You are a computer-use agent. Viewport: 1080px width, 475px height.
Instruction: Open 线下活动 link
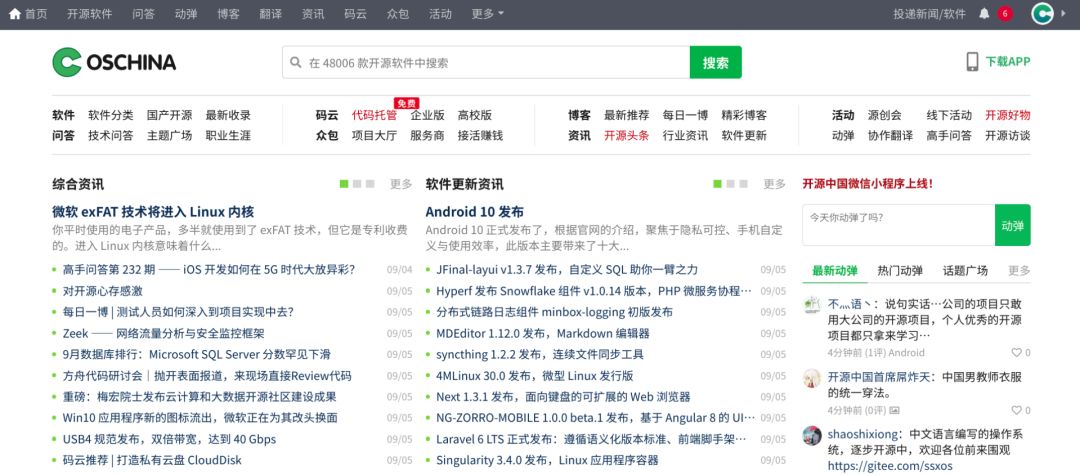pos(949,115)
